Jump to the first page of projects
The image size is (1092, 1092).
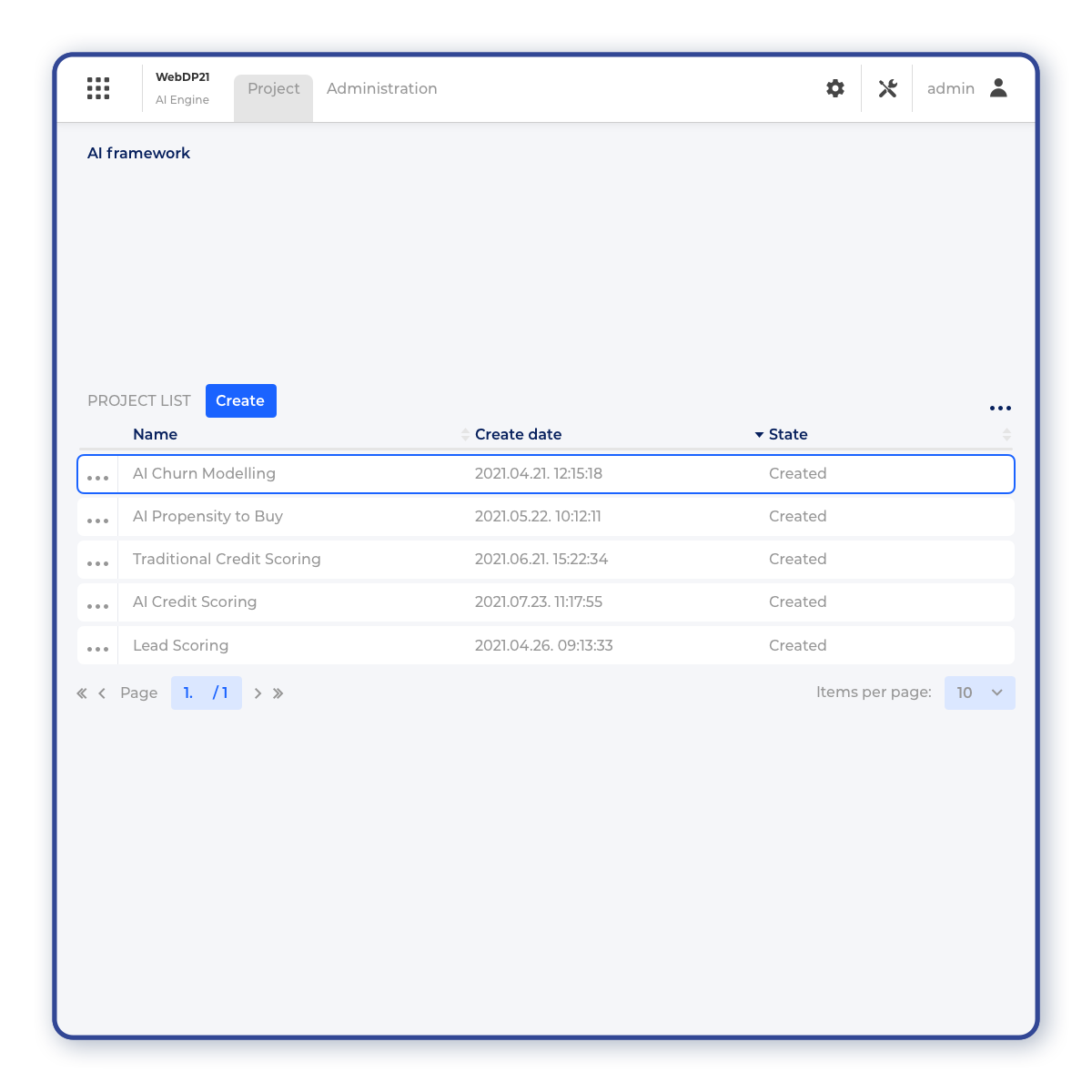point(82,693)
